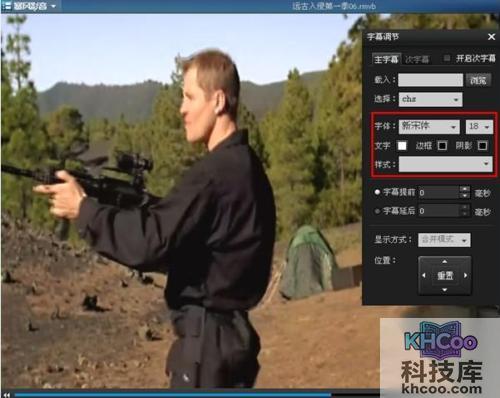Close the subtitle adjustment panel
Viewport: 500px width, 398px height.
[491, 37]
